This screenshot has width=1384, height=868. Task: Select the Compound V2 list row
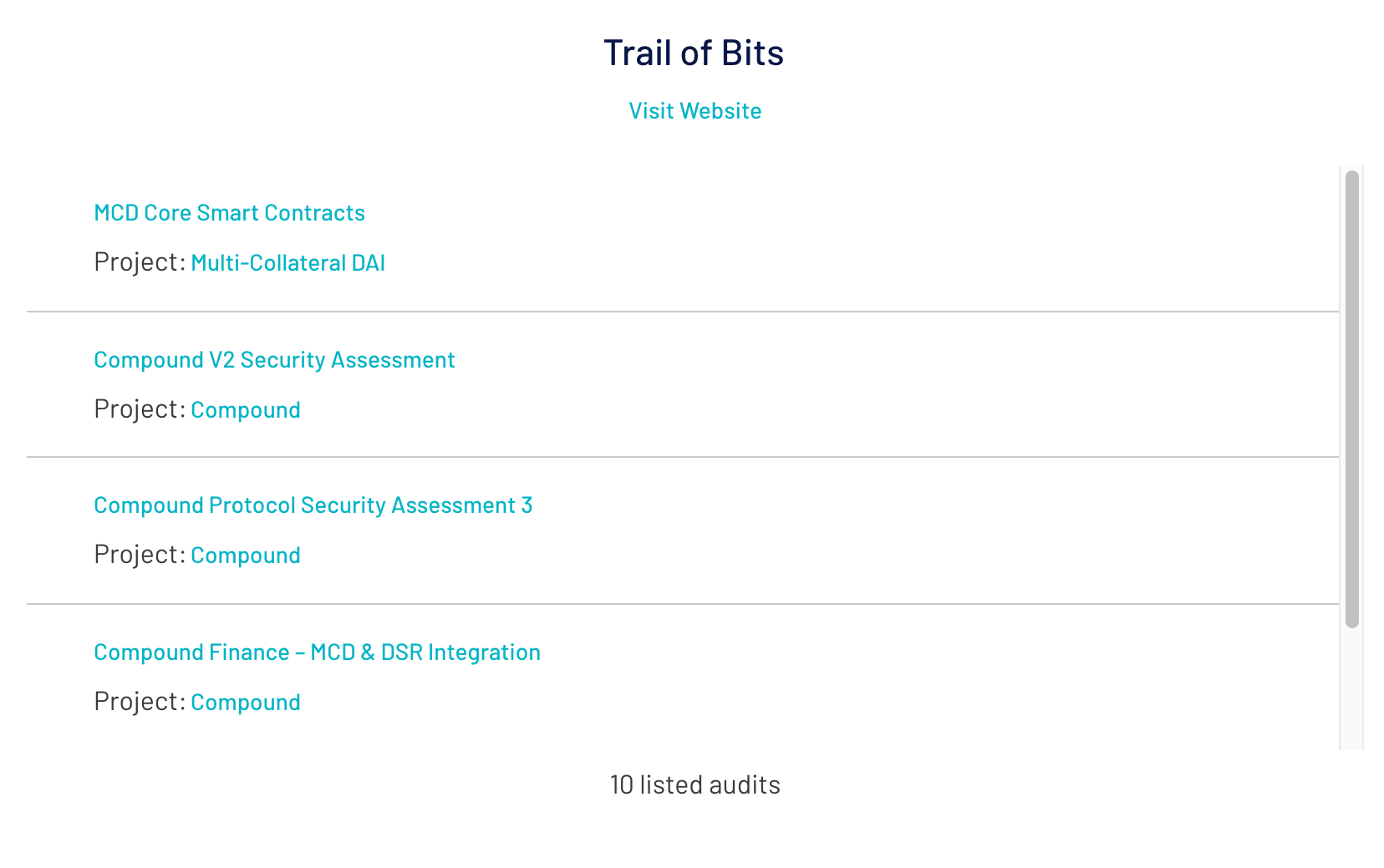tap(669, 384)
